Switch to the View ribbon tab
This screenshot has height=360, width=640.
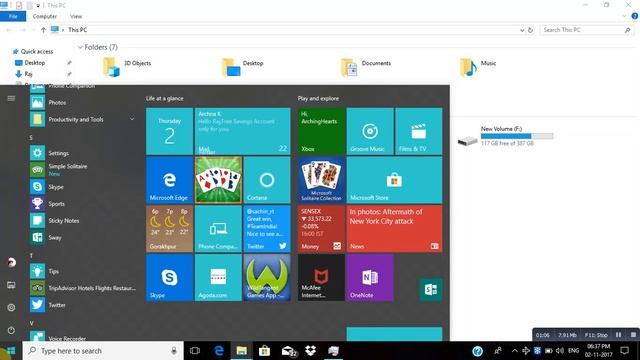76,16
